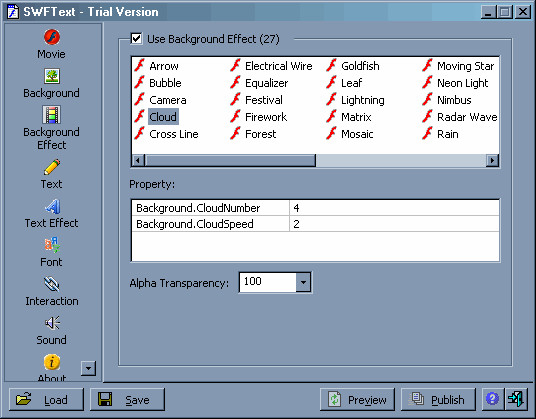Open the Font settings icon

coord(52,245)
